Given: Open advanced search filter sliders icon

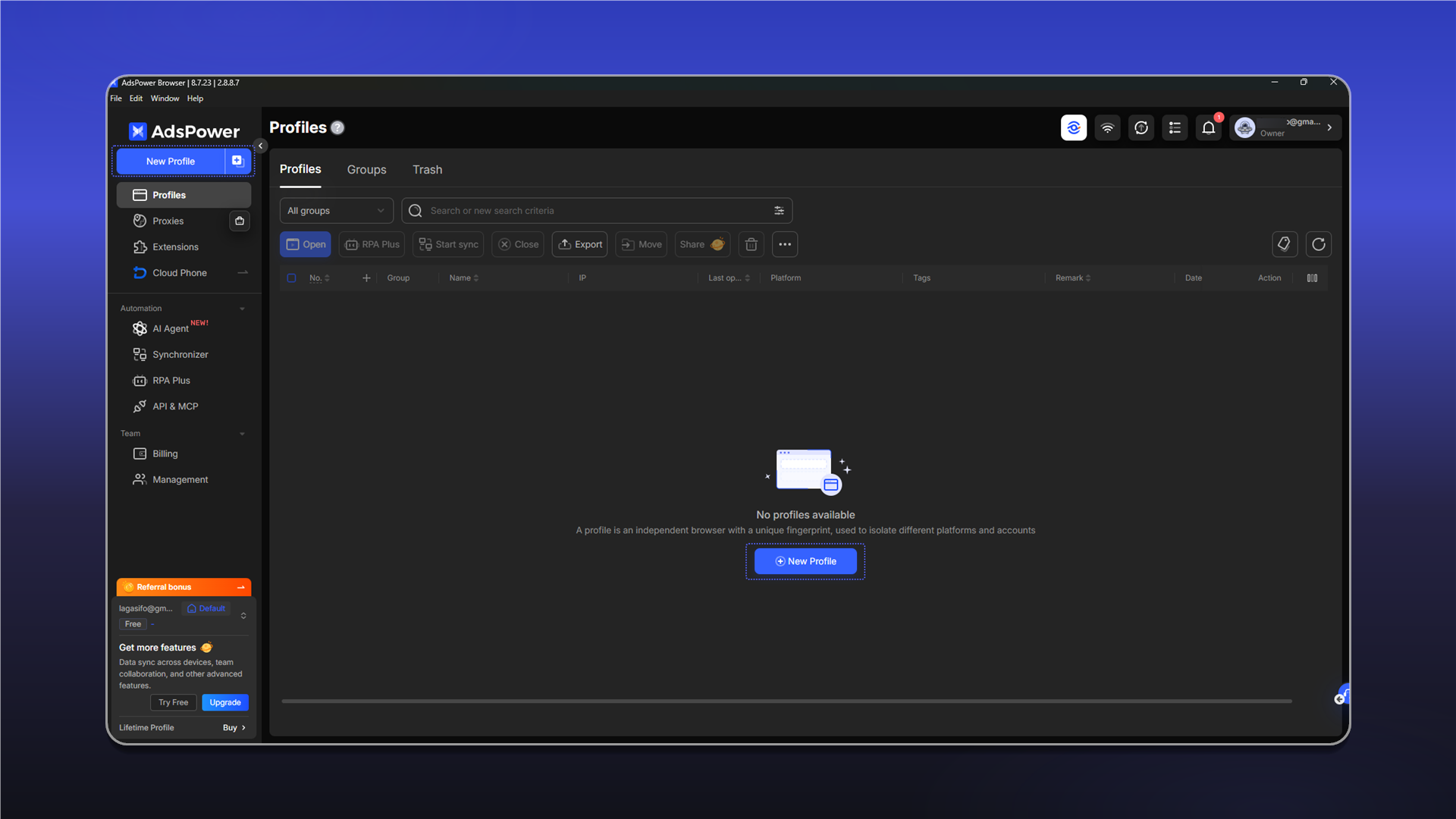Looking at the screenshot, I should (779, 211).
